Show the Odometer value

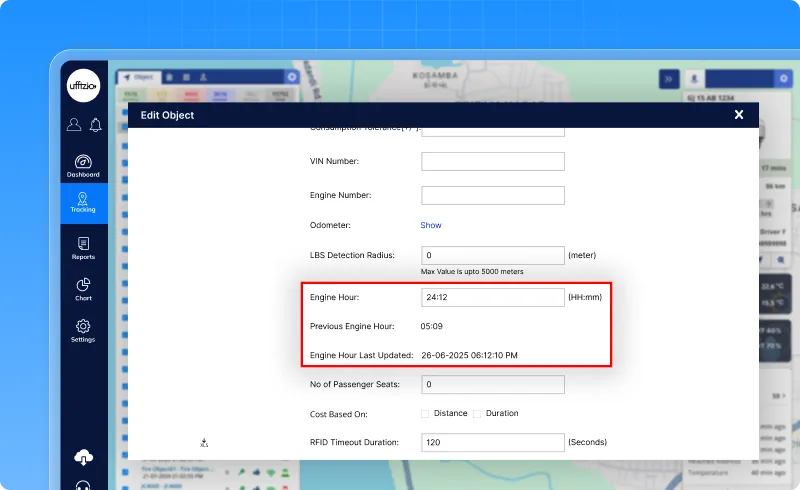pos(430,225)
